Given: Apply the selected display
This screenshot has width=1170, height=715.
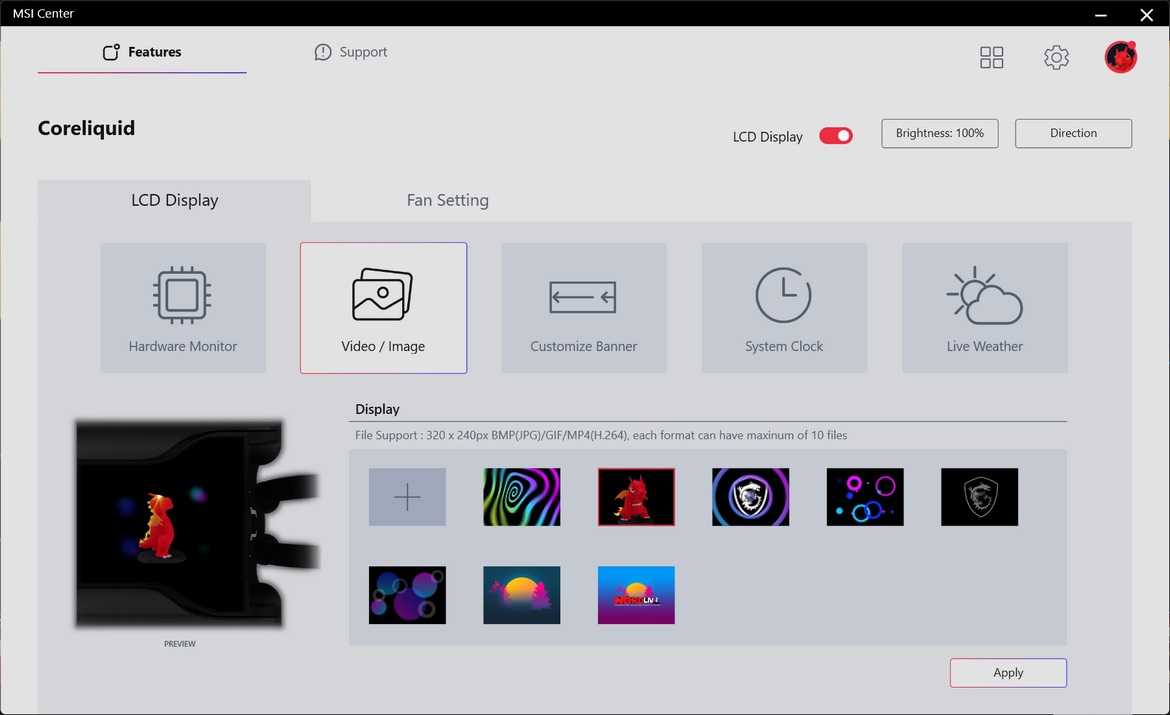Looking at the screenshot, I should pyautogui.click(x=1008, y=672).
